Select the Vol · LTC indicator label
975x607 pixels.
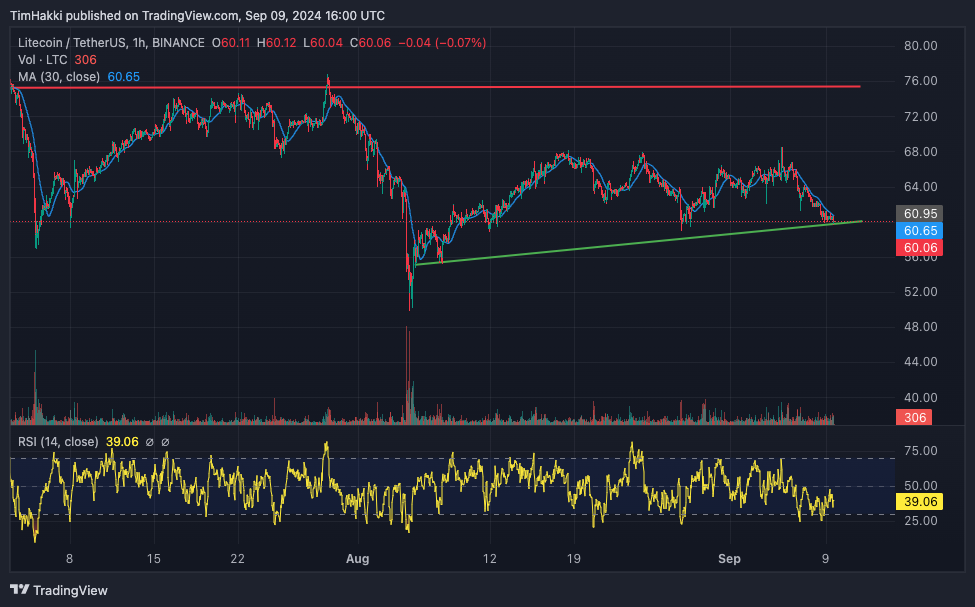tap(43, 60)
